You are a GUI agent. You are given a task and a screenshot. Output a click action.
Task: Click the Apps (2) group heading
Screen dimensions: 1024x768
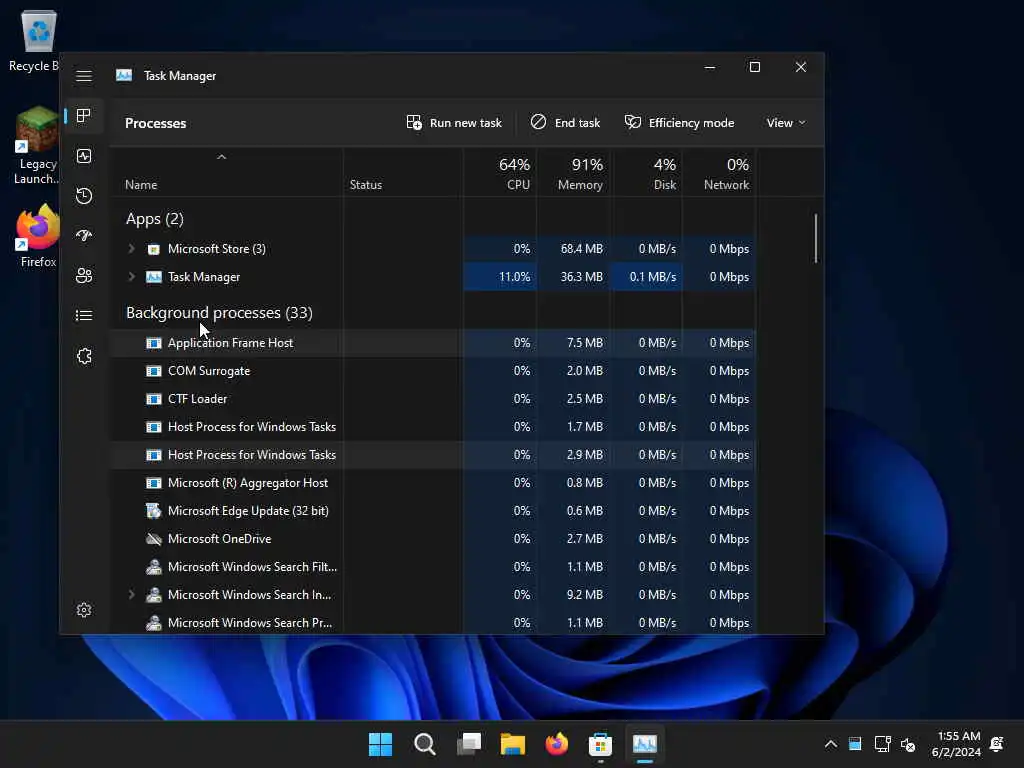(x=155, y=219)
